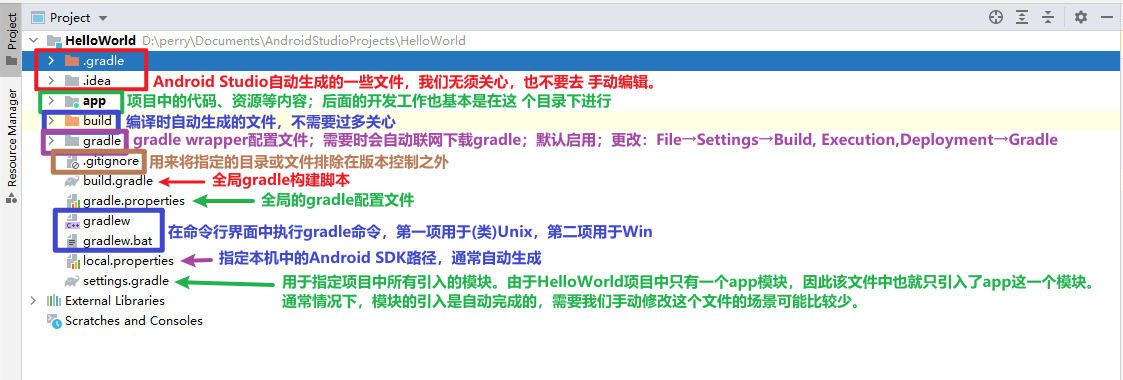Select 'Scratches and Consoles' label
Viewport: 1123px width, 380px height.
tap(134, 321)
